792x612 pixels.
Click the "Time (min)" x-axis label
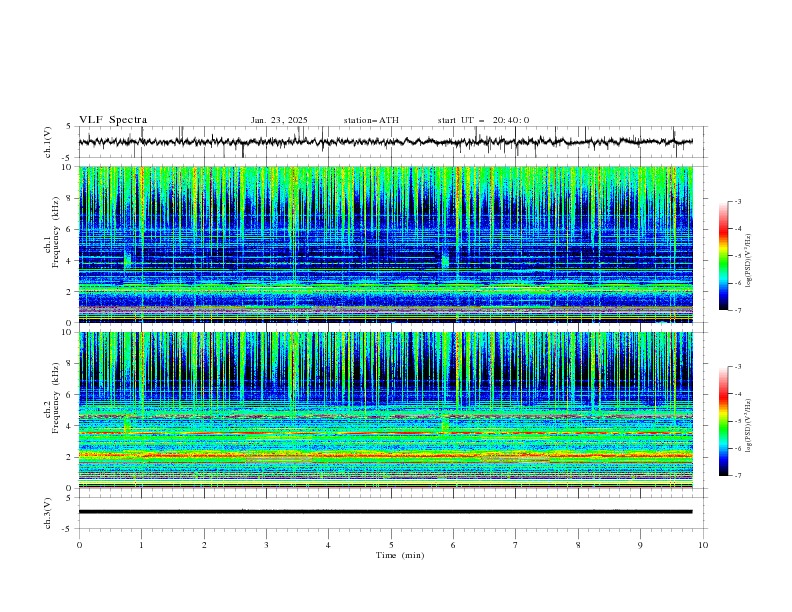[400, 555]
